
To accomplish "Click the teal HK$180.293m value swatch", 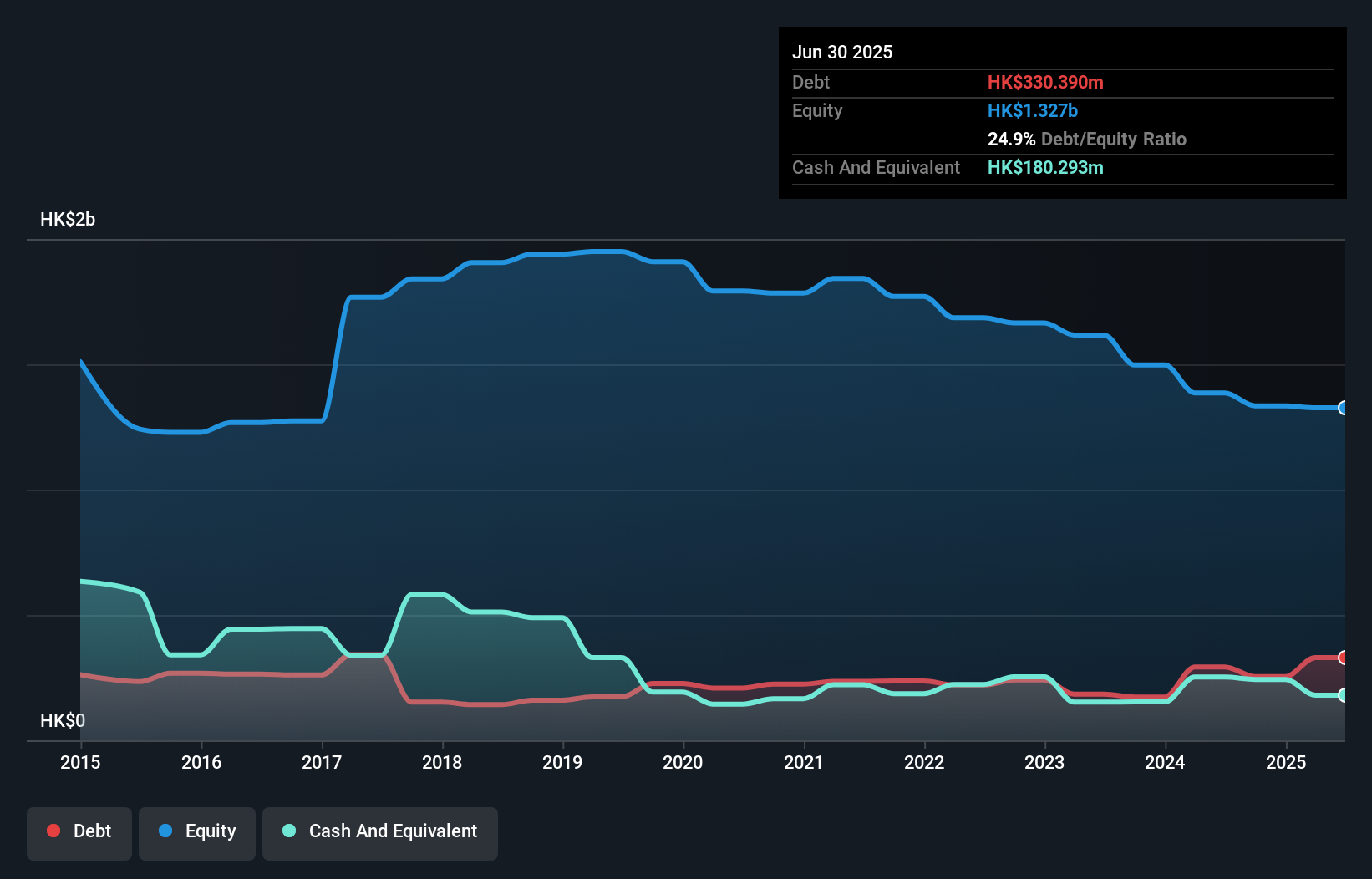I will [x=1045, y=167].
